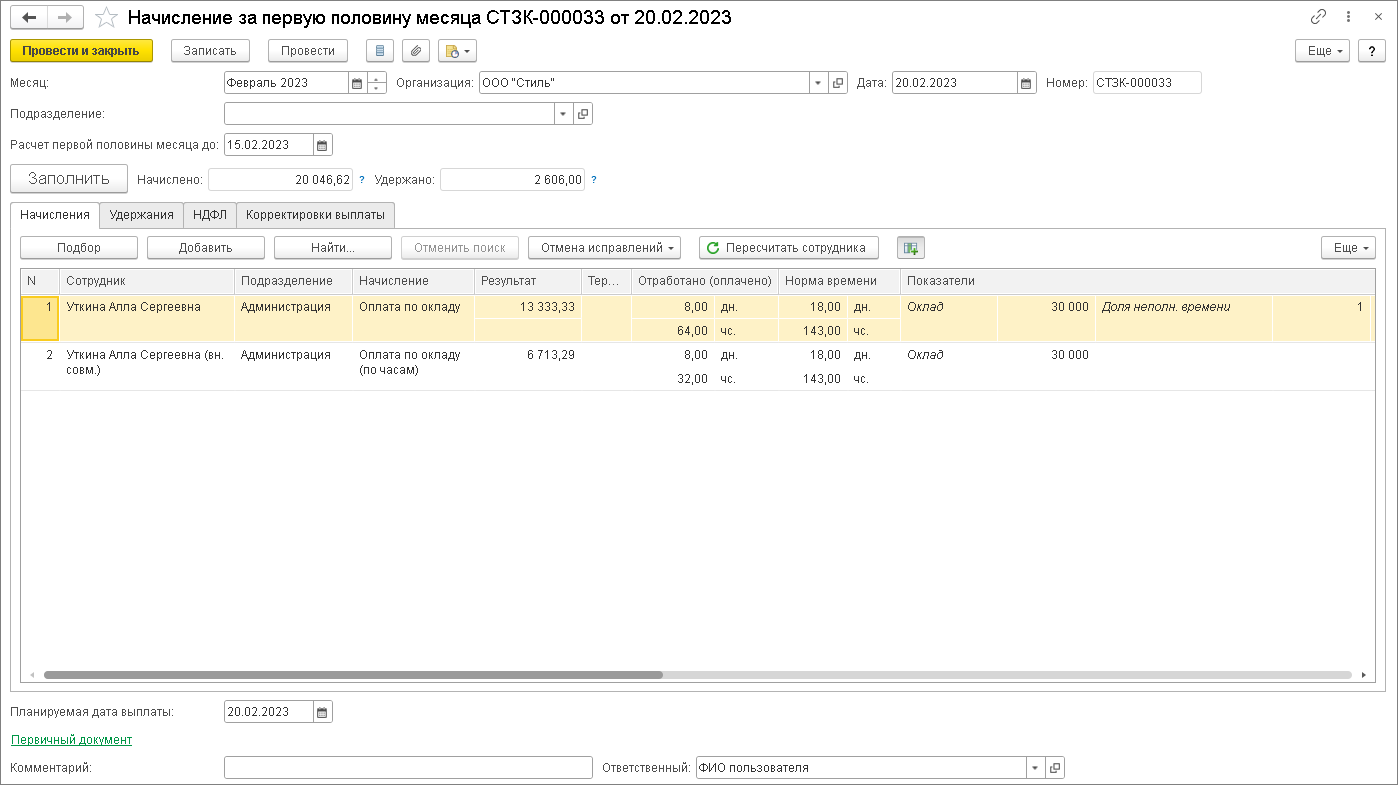Open the window options three-dot menu

(1346, 17)
